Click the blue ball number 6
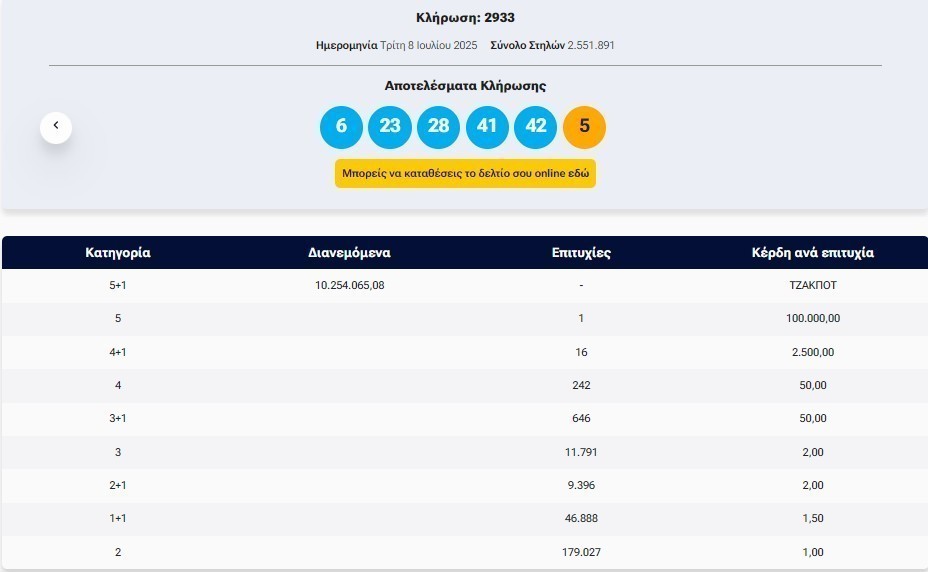928x572 pixels. pos(341,127)
